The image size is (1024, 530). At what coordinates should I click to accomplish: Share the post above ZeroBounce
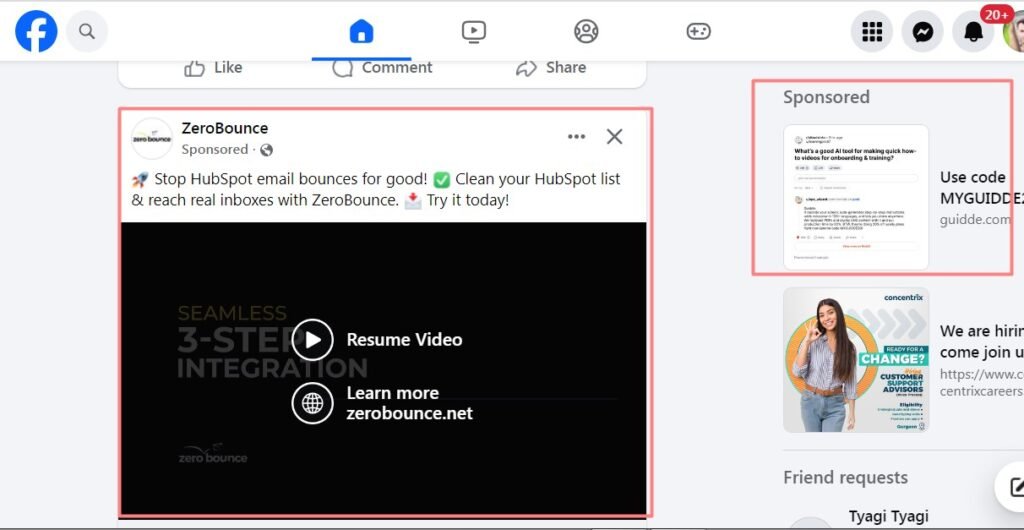point(551,68)
